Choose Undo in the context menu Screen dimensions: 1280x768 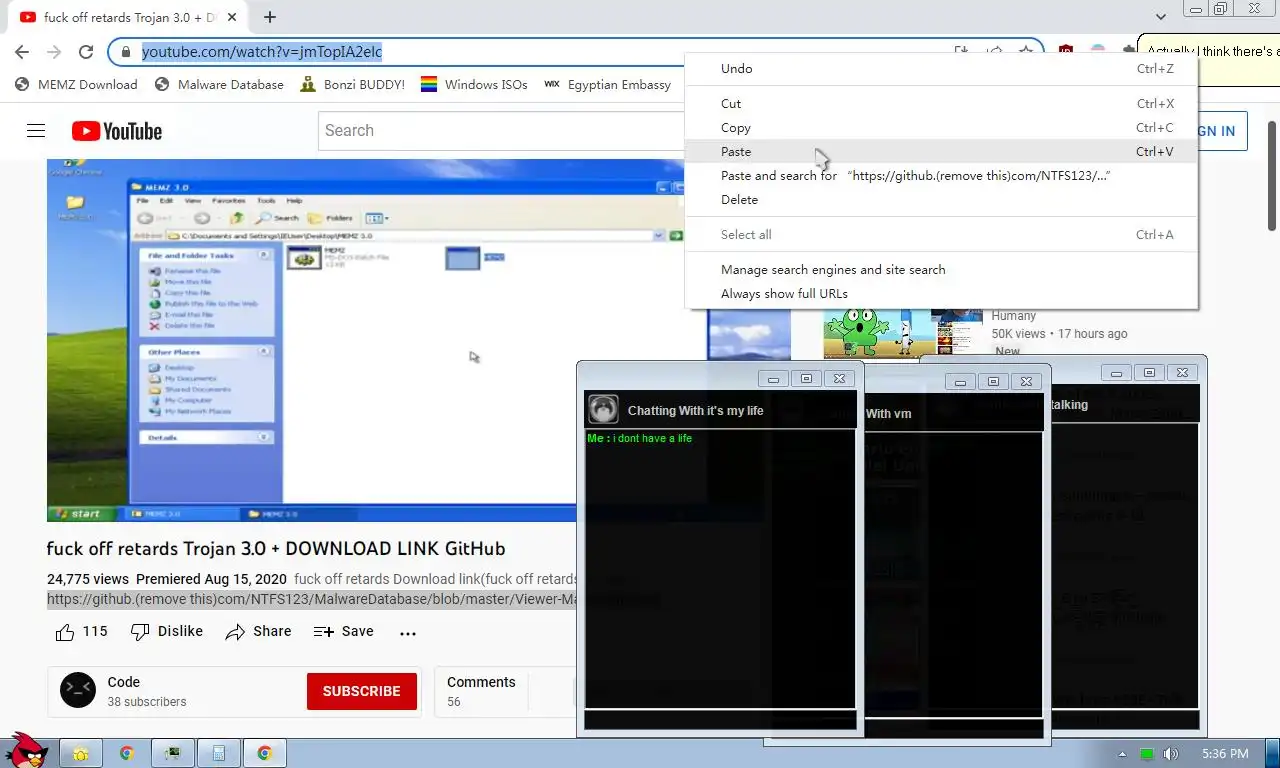941,69
